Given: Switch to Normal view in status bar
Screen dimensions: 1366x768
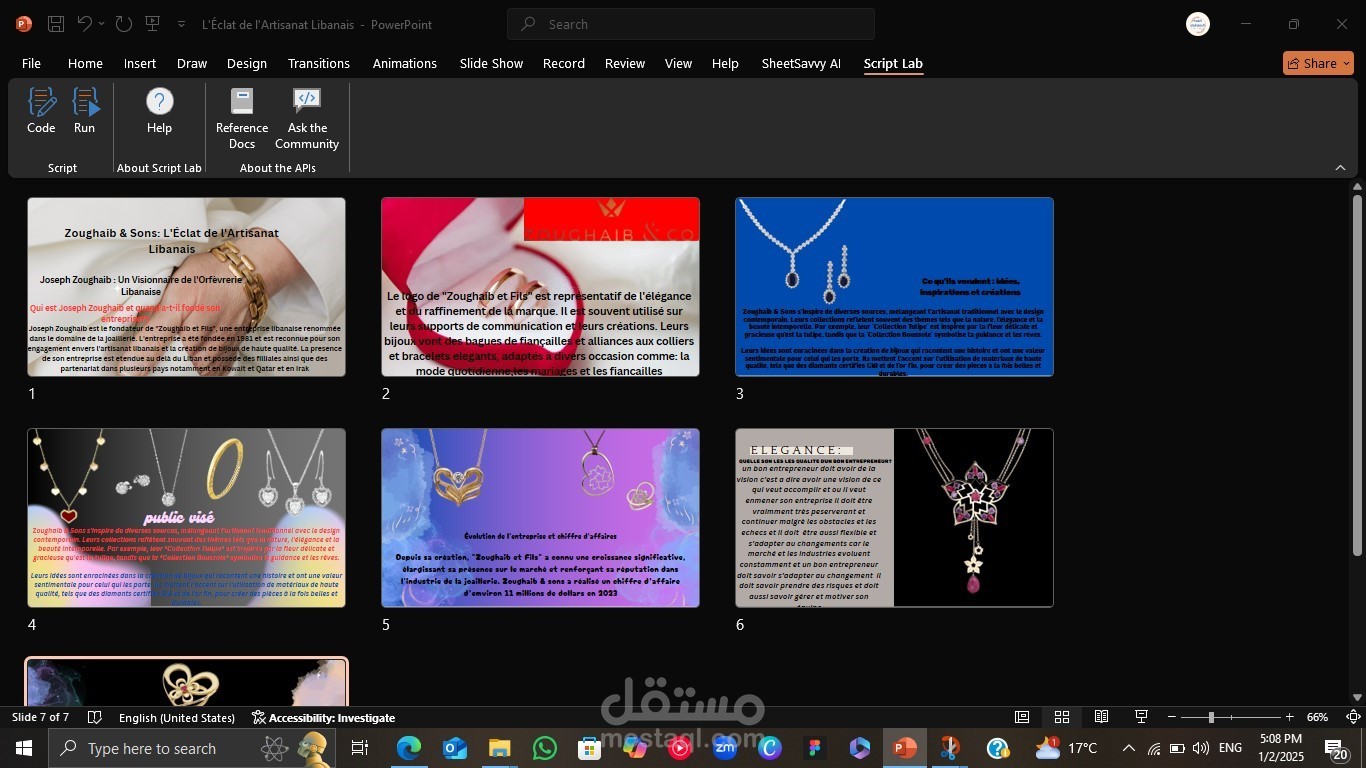Looking at the screenshot, I should click(x=1022, y=718).
